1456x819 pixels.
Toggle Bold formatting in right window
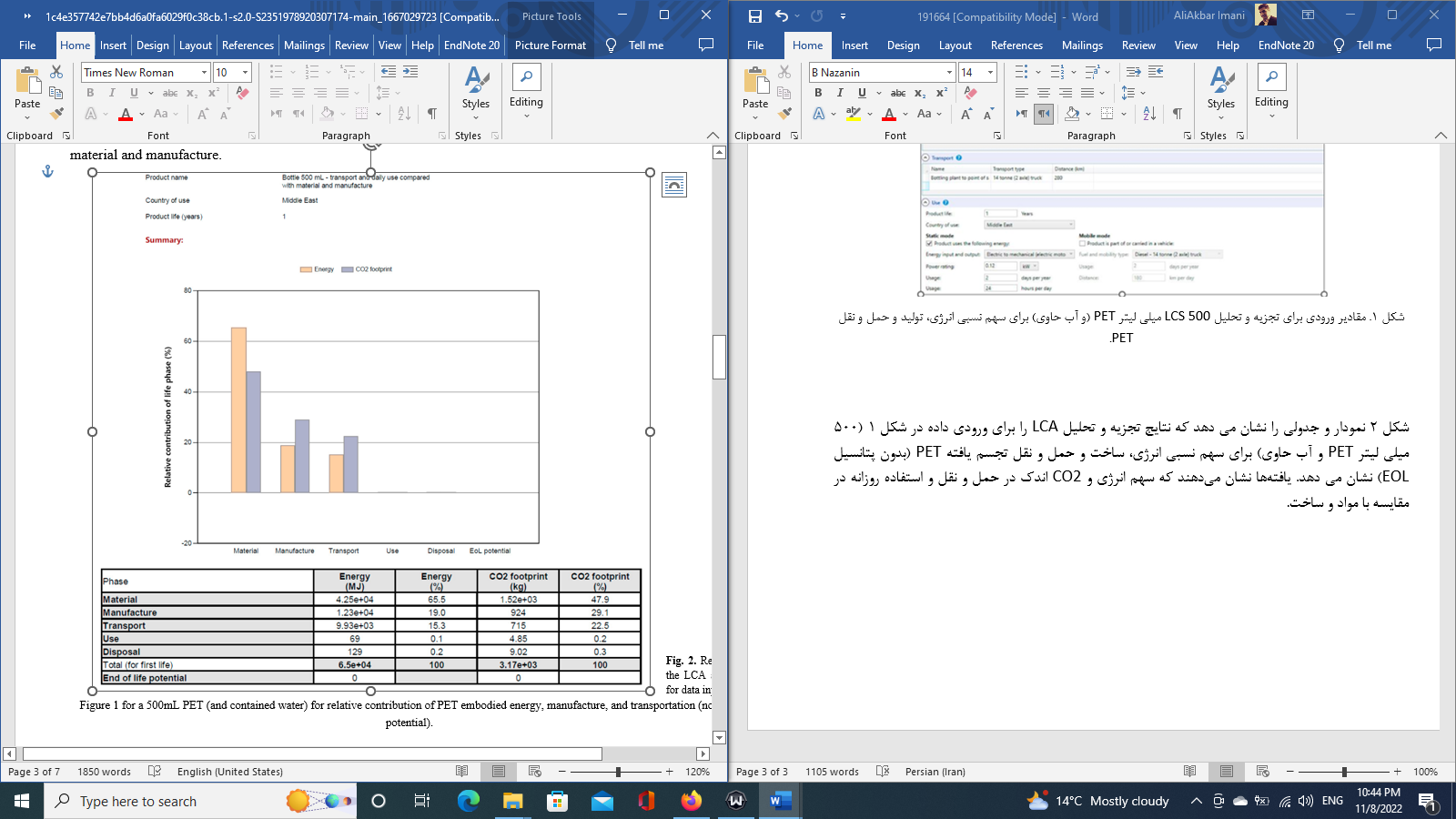[818, 93]
